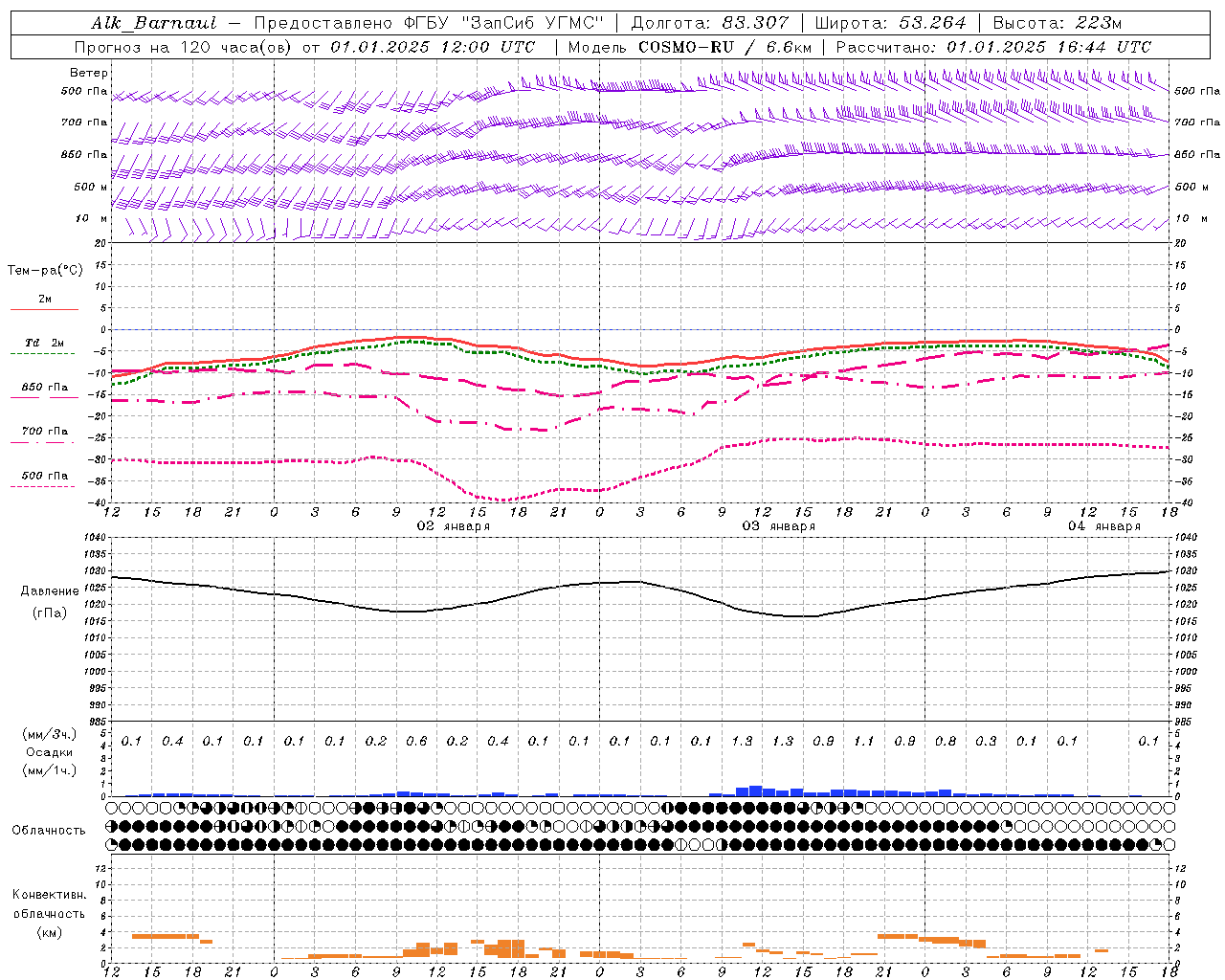Click right-side wind level label 10 м
The image size is (1225, 980).
pyautogui.click(x=1192, y=218)
